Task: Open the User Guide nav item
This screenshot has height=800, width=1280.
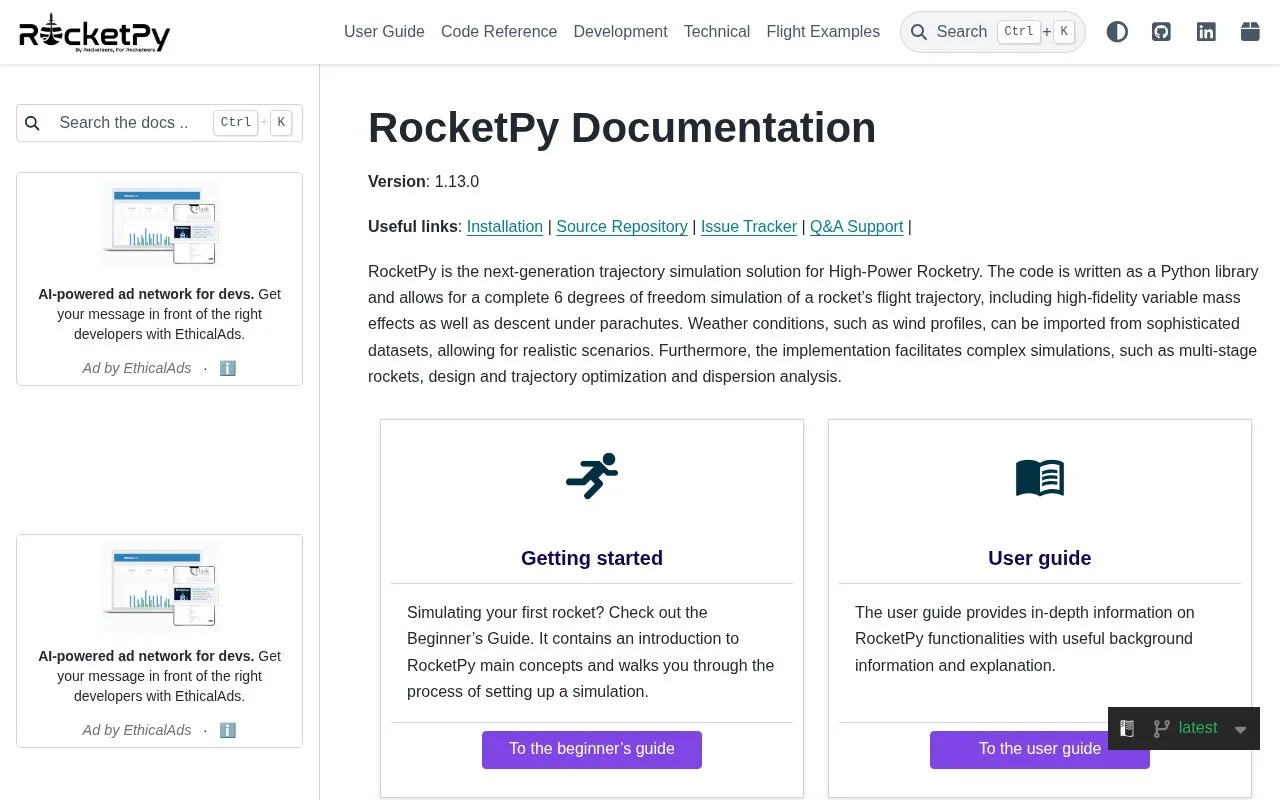Action: tap(384, 32)
